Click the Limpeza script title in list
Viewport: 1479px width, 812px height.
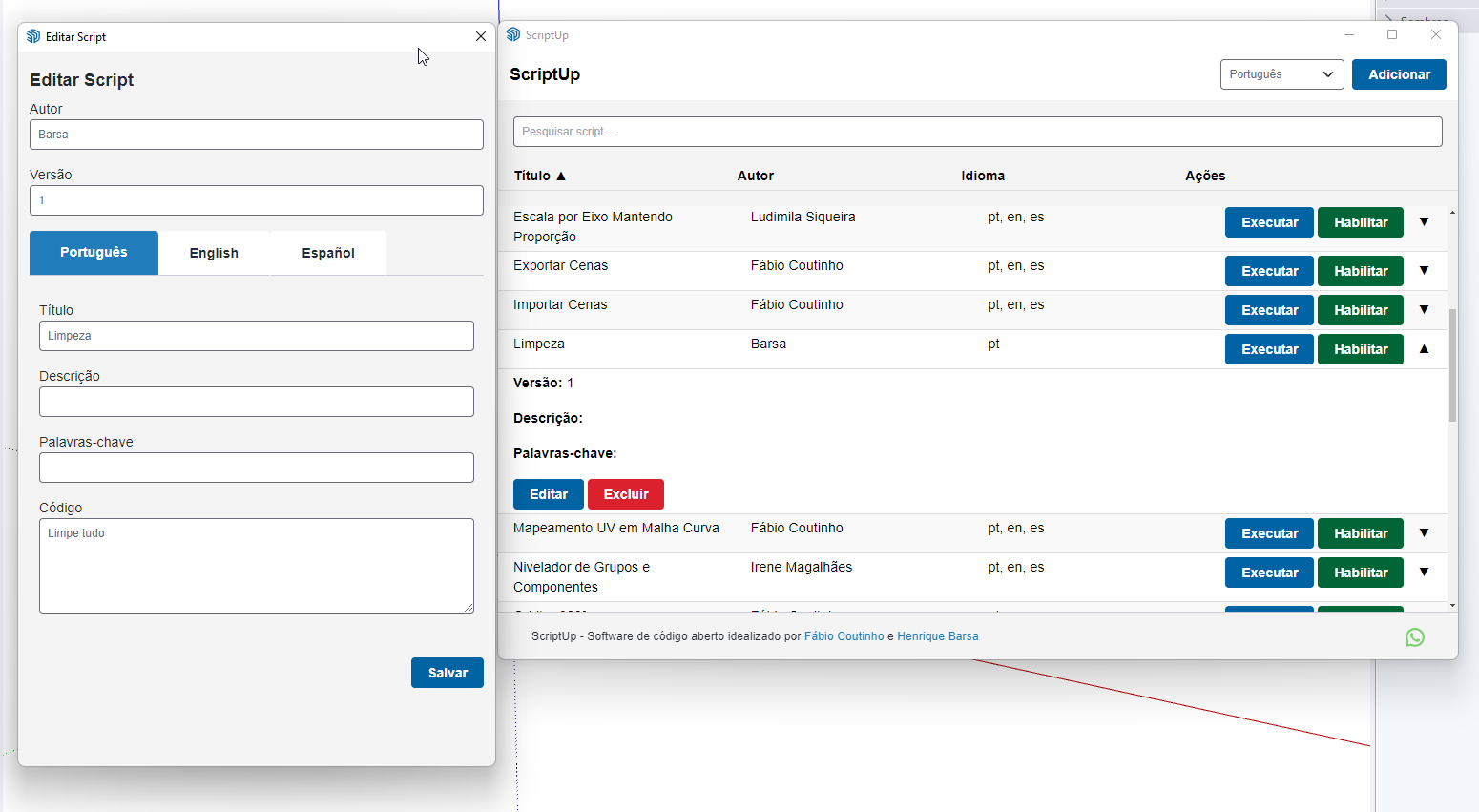tap(539, 344)
